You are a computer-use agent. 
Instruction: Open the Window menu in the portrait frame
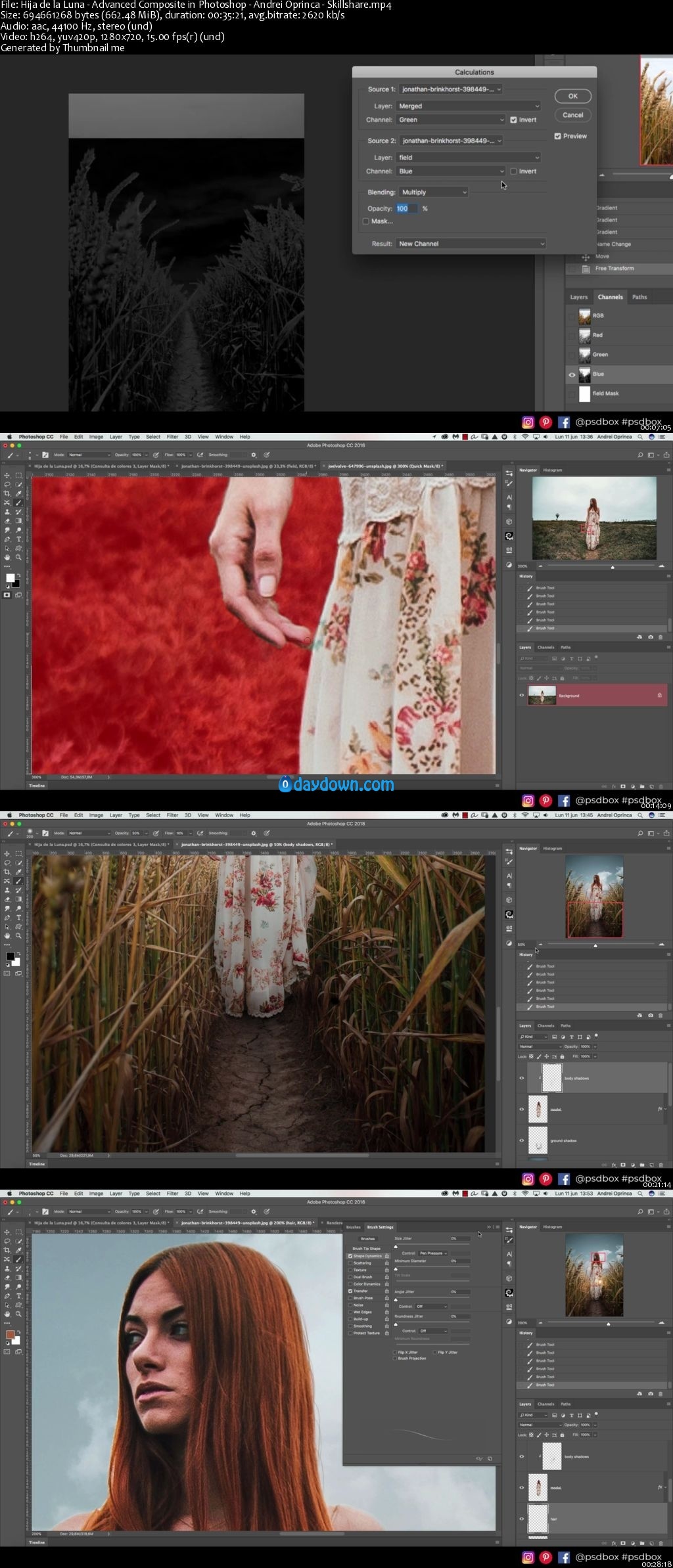click(224, 1194)
